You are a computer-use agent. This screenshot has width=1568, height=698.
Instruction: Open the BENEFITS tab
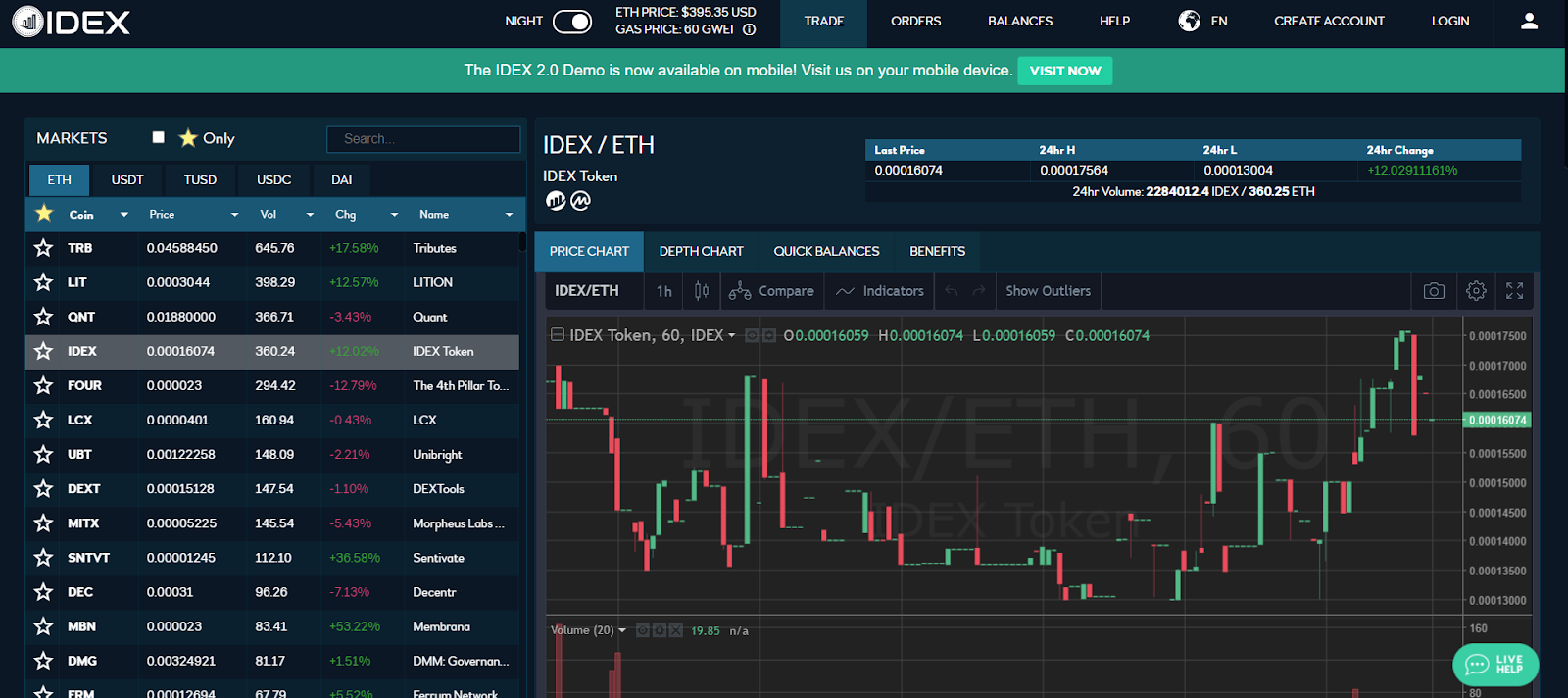[x=938, y=252]
